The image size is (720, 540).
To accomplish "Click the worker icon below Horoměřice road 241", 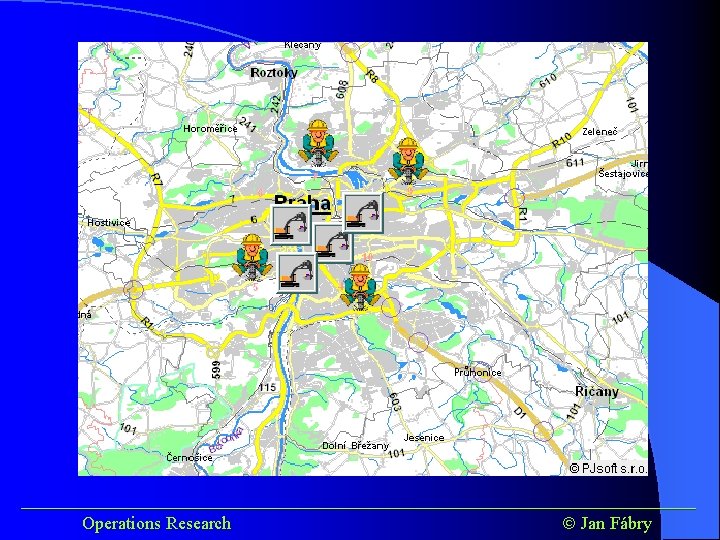I will point(318,142).
